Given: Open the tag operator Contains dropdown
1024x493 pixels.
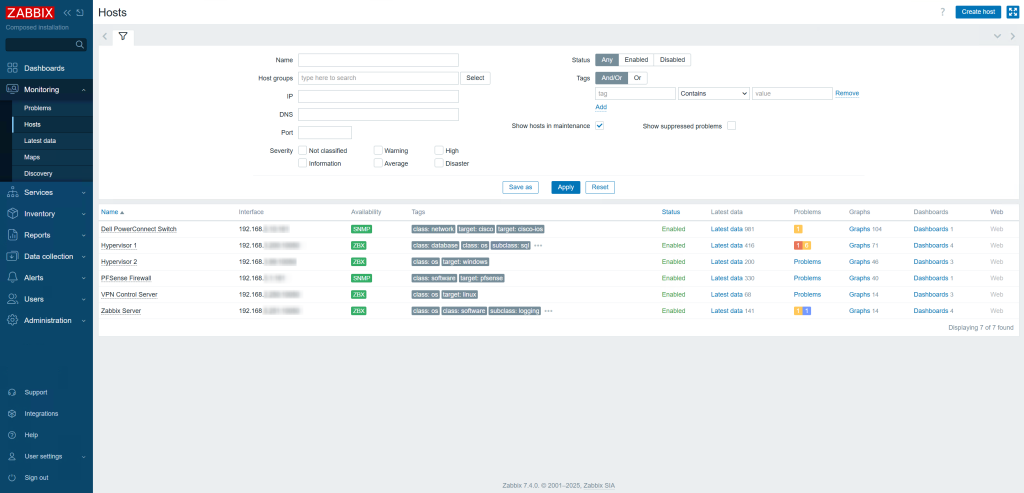Looking at the screenshot, I should [x=714, y=93].
